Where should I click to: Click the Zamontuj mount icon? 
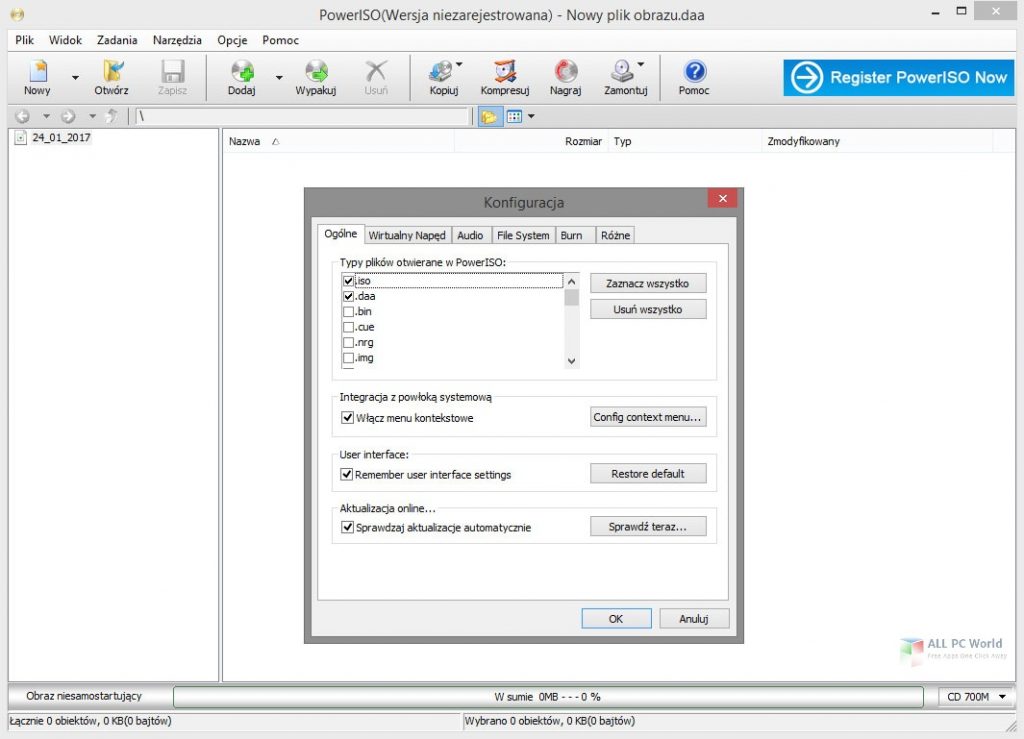pos(624,78)
